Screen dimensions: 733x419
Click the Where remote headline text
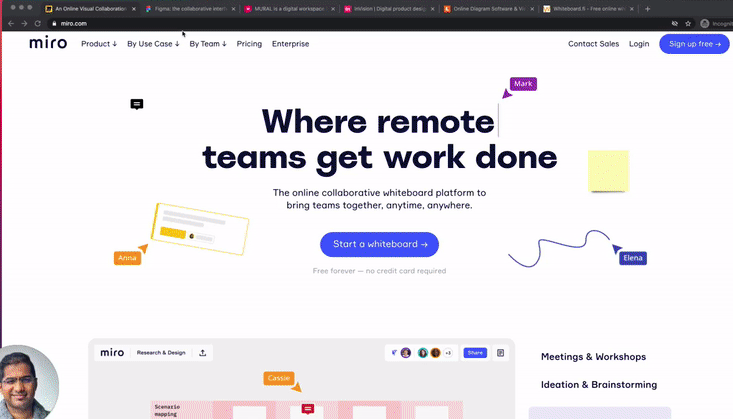click(x=378, y=122)
